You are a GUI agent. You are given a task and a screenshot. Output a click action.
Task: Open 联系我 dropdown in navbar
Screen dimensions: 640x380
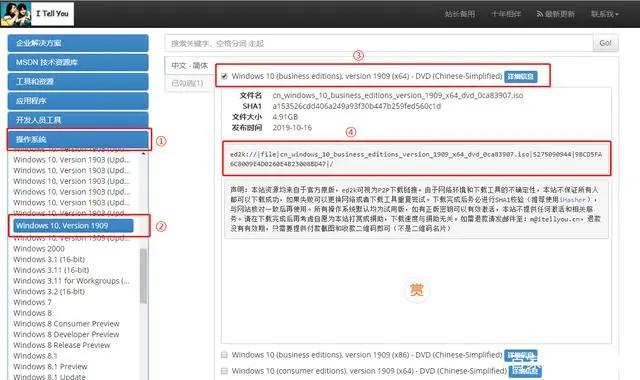[604, 14]
